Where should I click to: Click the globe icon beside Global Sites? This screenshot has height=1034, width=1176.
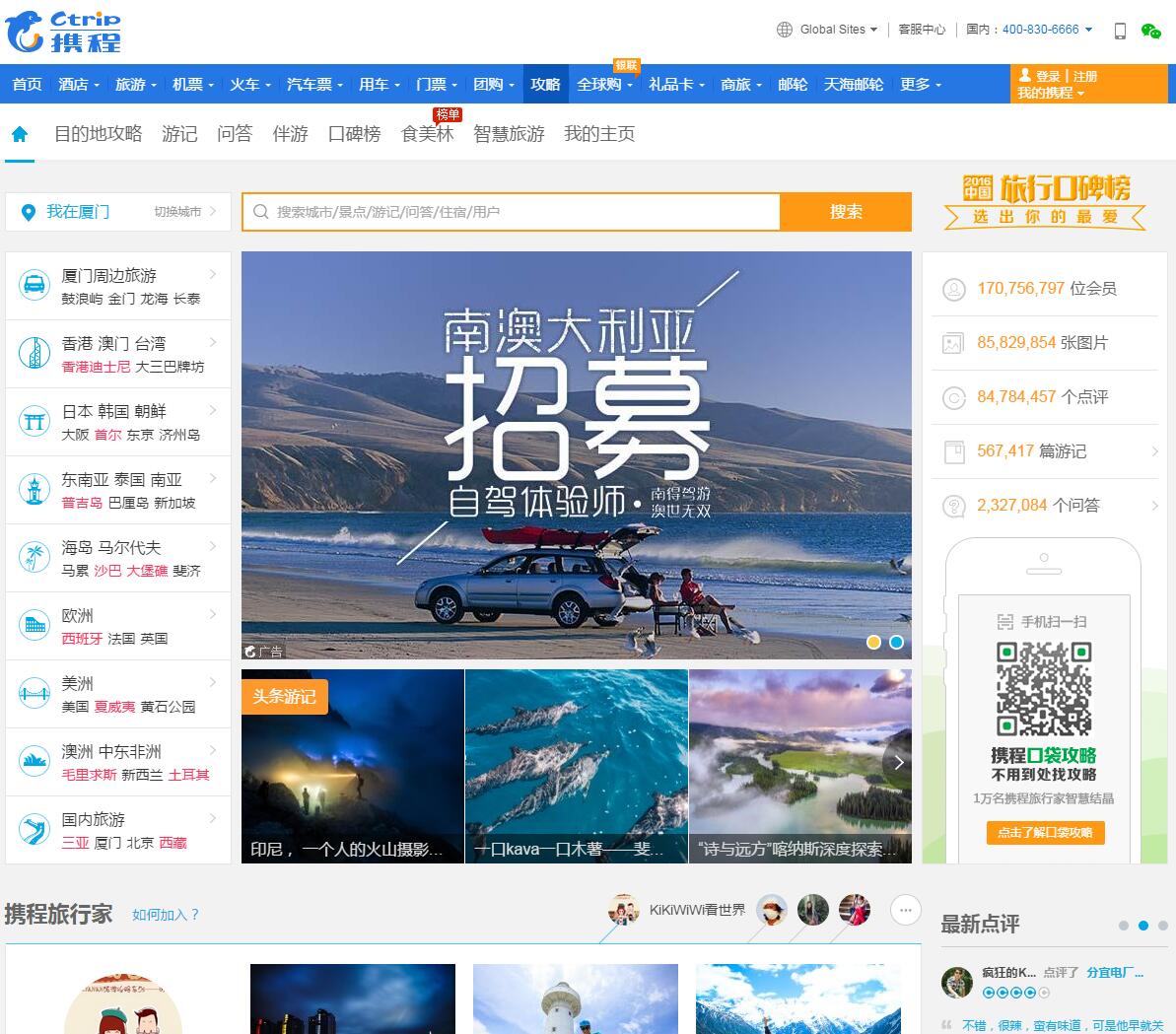click(785, 30)
